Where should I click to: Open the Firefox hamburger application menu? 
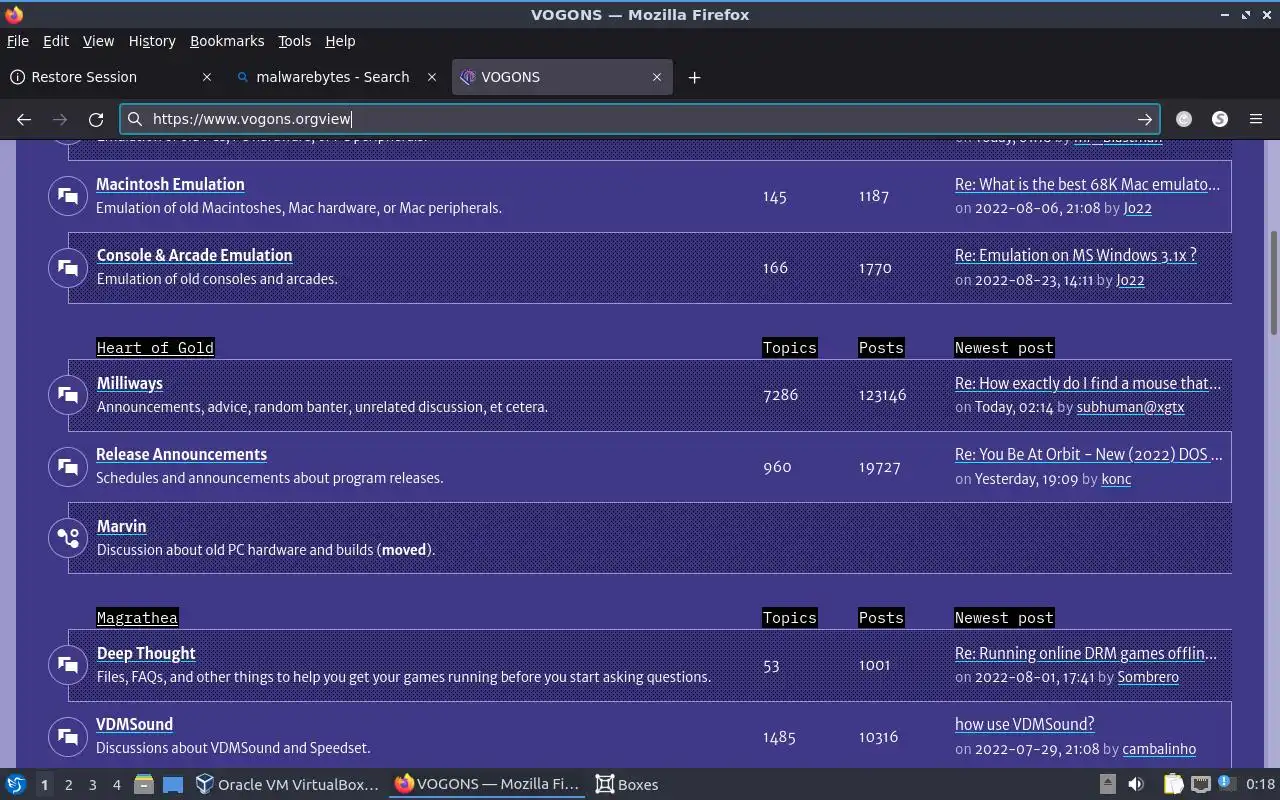coord(1256,119)
